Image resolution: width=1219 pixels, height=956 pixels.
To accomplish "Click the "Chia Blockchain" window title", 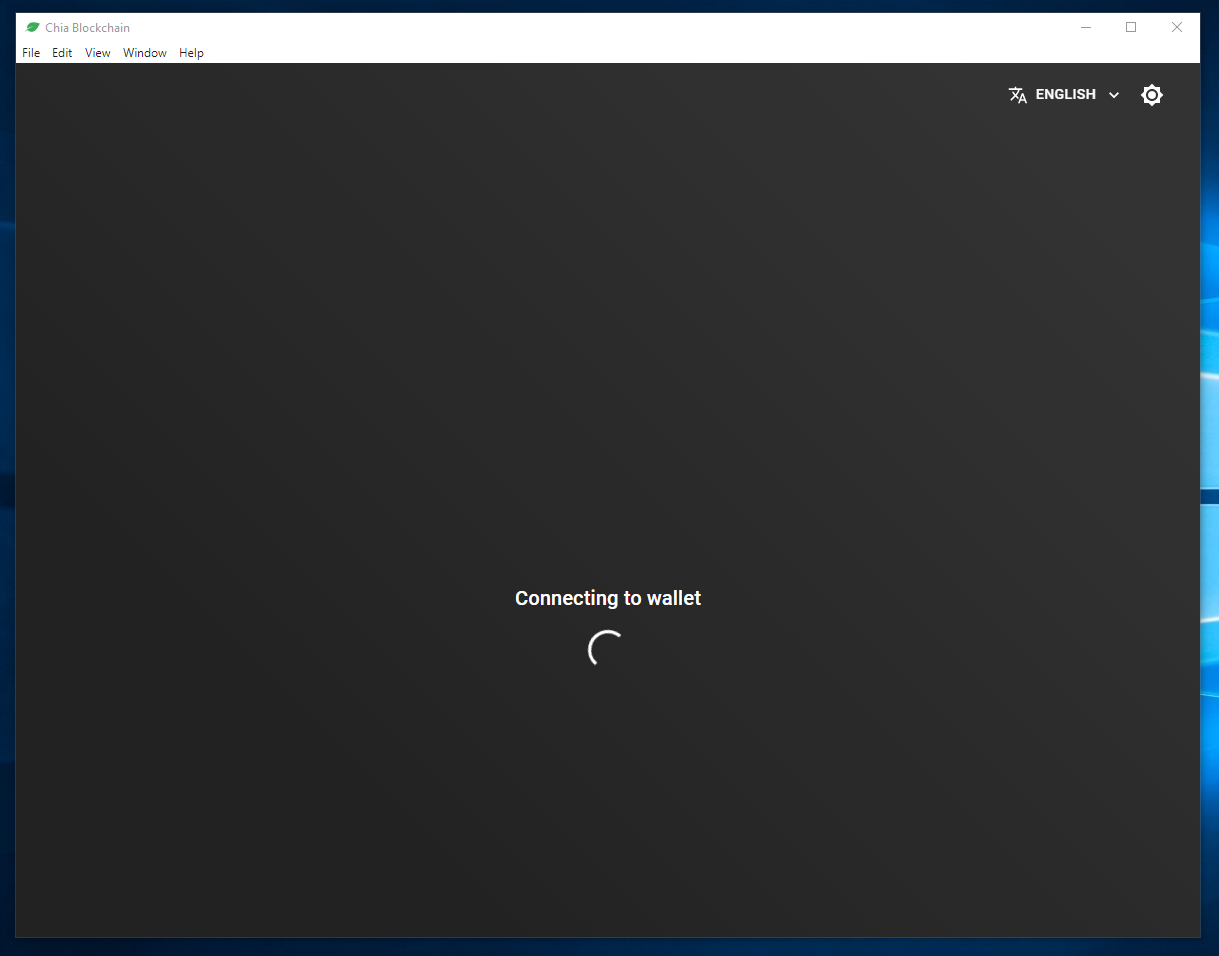I will (87, 28).
